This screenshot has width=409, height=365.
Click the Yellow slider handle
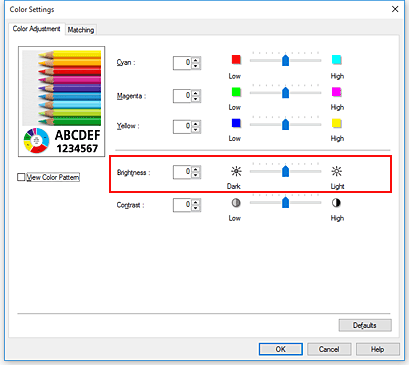pos(285,124)
